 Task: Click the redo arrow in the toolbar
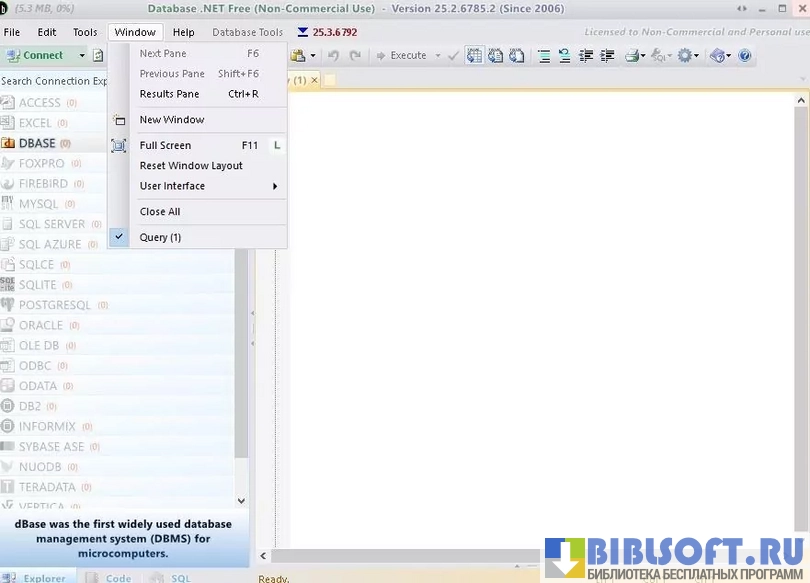(x=355, y=56)
